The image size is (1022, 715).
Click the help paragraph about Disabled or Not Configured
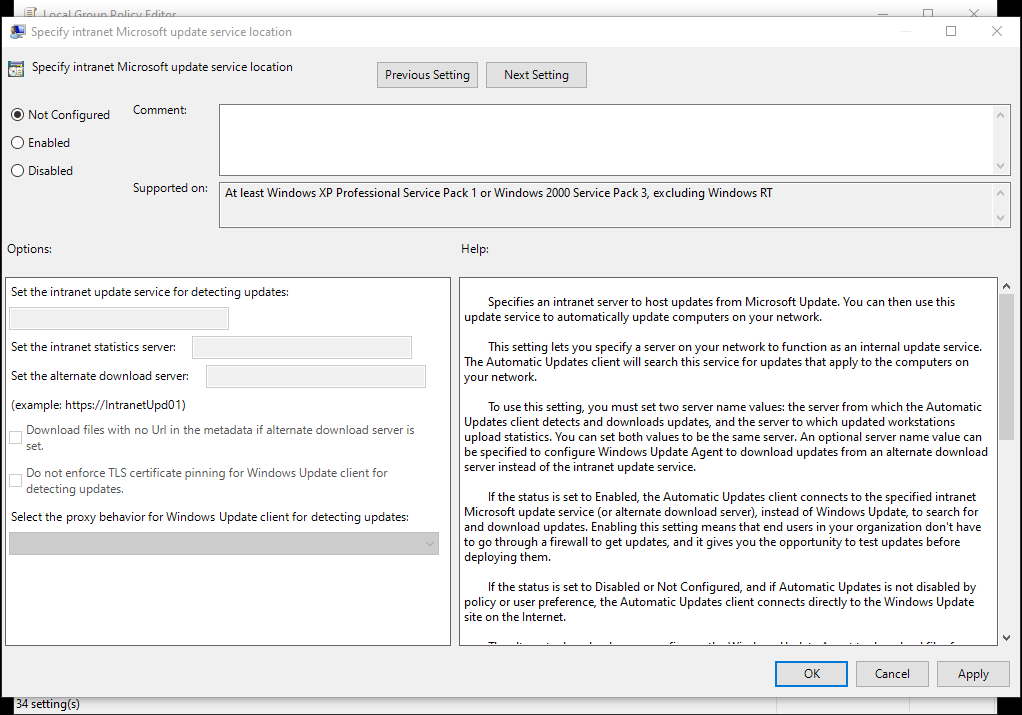click(x=720, y=602)
